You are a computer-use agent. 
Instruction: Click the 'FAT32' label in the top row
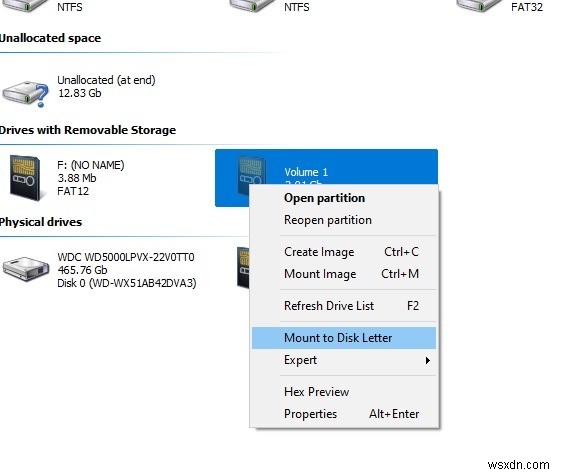coord(527,7)
